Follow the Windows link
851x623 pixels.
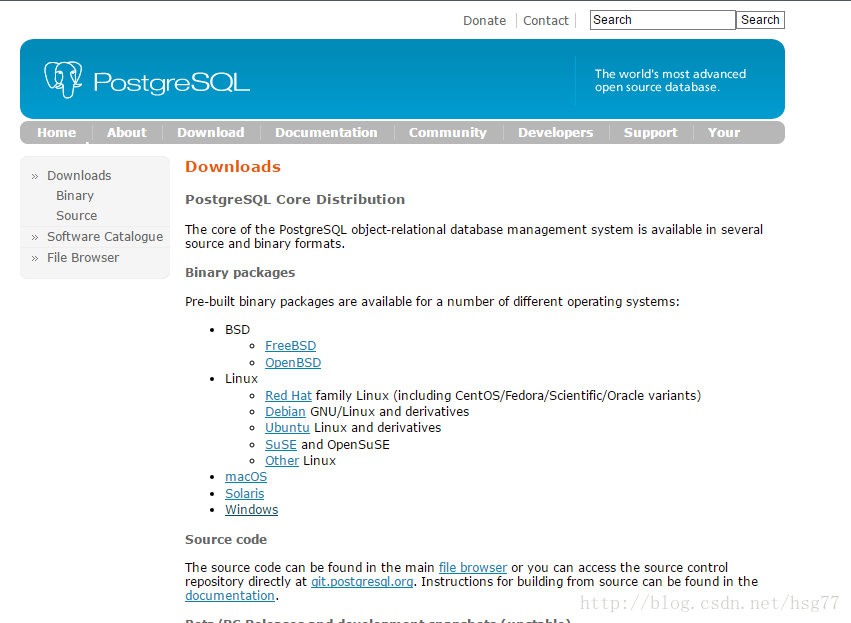[x=251, y=510]
